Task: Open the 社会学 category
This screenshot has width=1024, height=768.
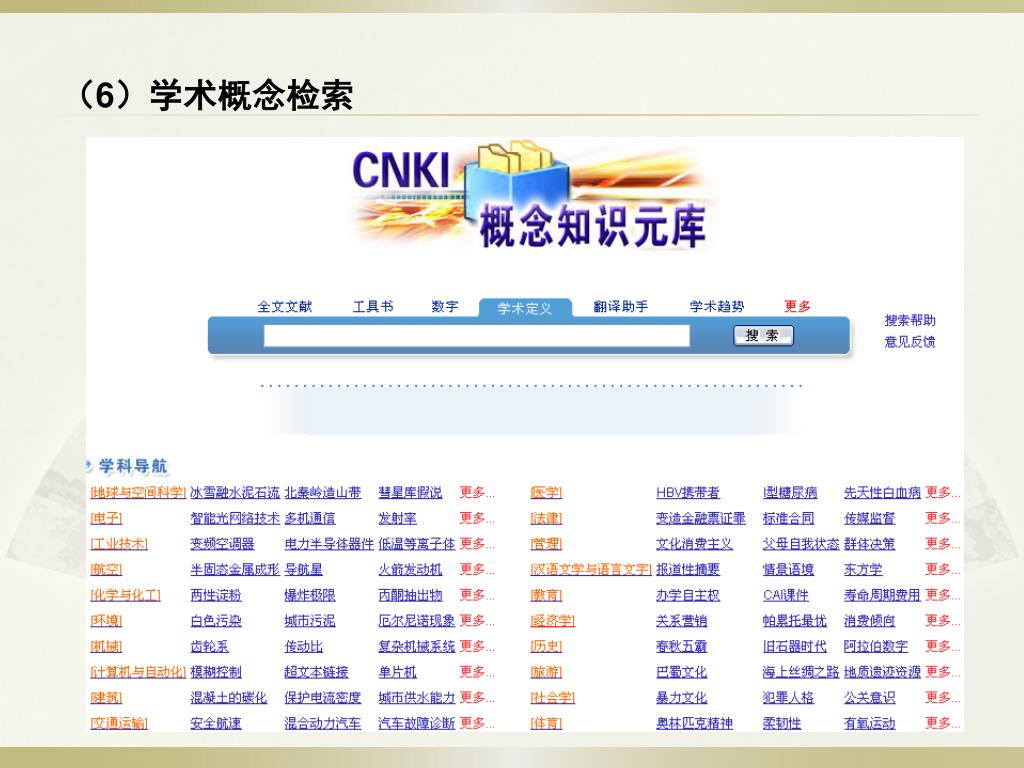Action: point(552,698)
